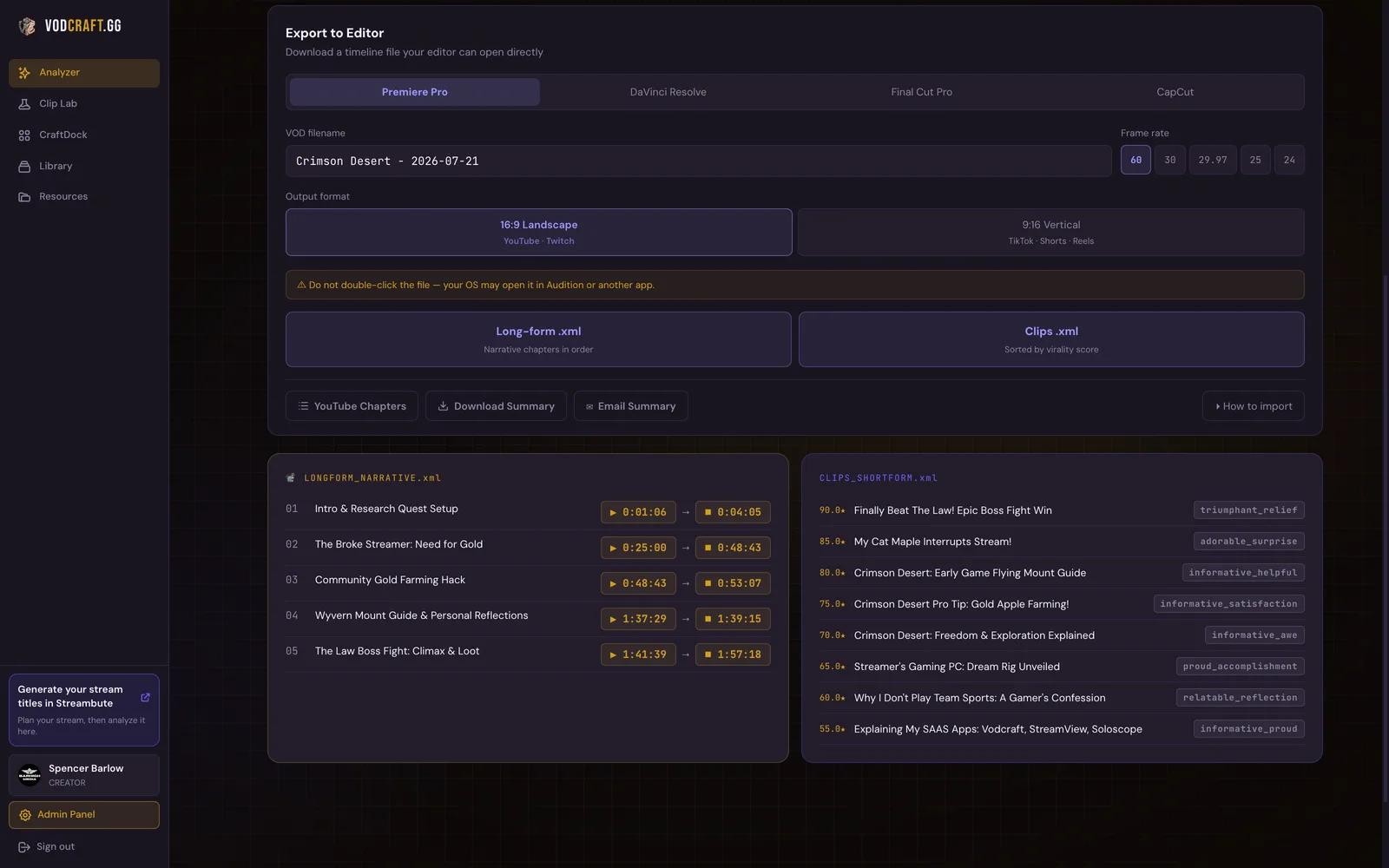Download the Long-form .xml file
The height and width of the screenshot is (868, 1389).
(538, 339)
